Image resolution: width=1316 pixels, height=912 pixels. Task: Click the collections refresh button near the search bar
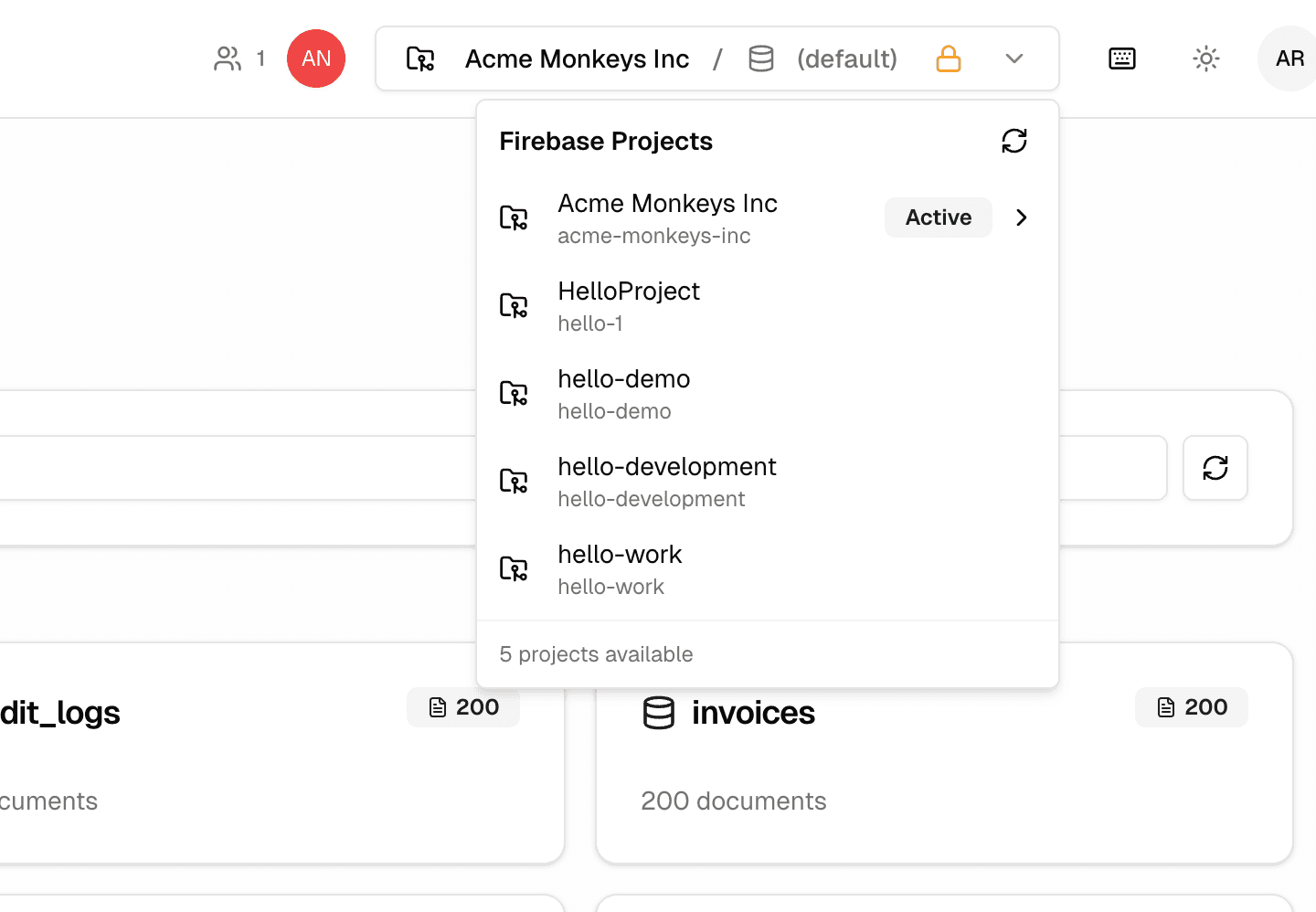tap(1215, 468)
